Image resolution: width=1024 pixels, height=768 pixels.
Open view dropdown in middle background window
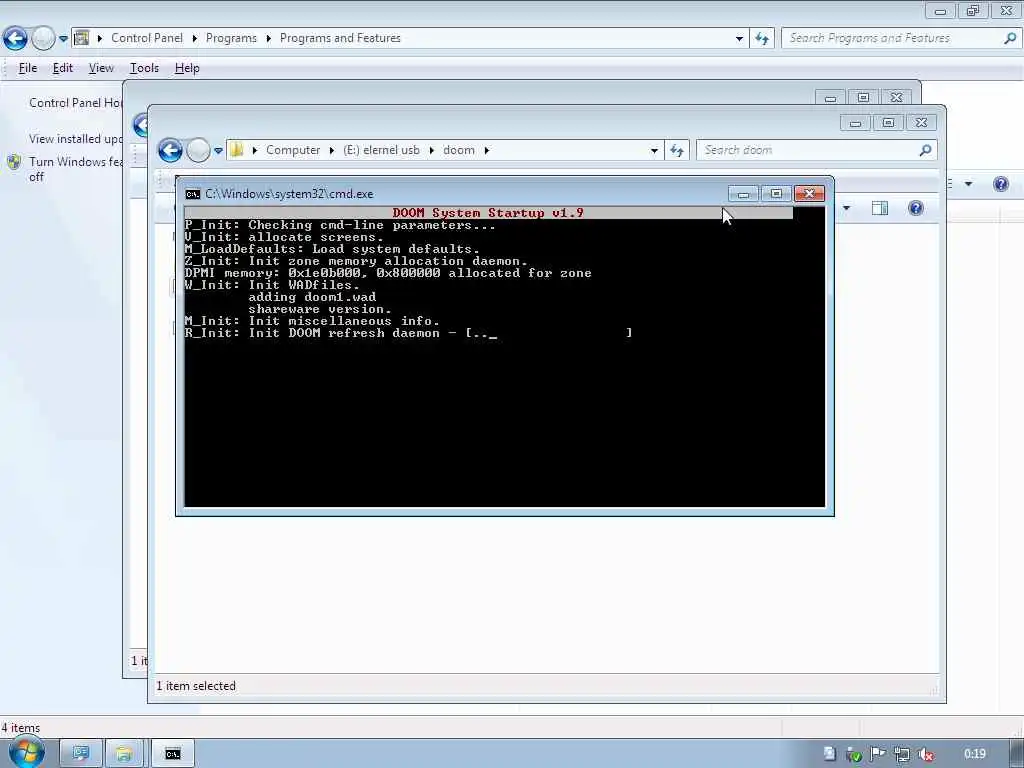(x=968, y=184)
